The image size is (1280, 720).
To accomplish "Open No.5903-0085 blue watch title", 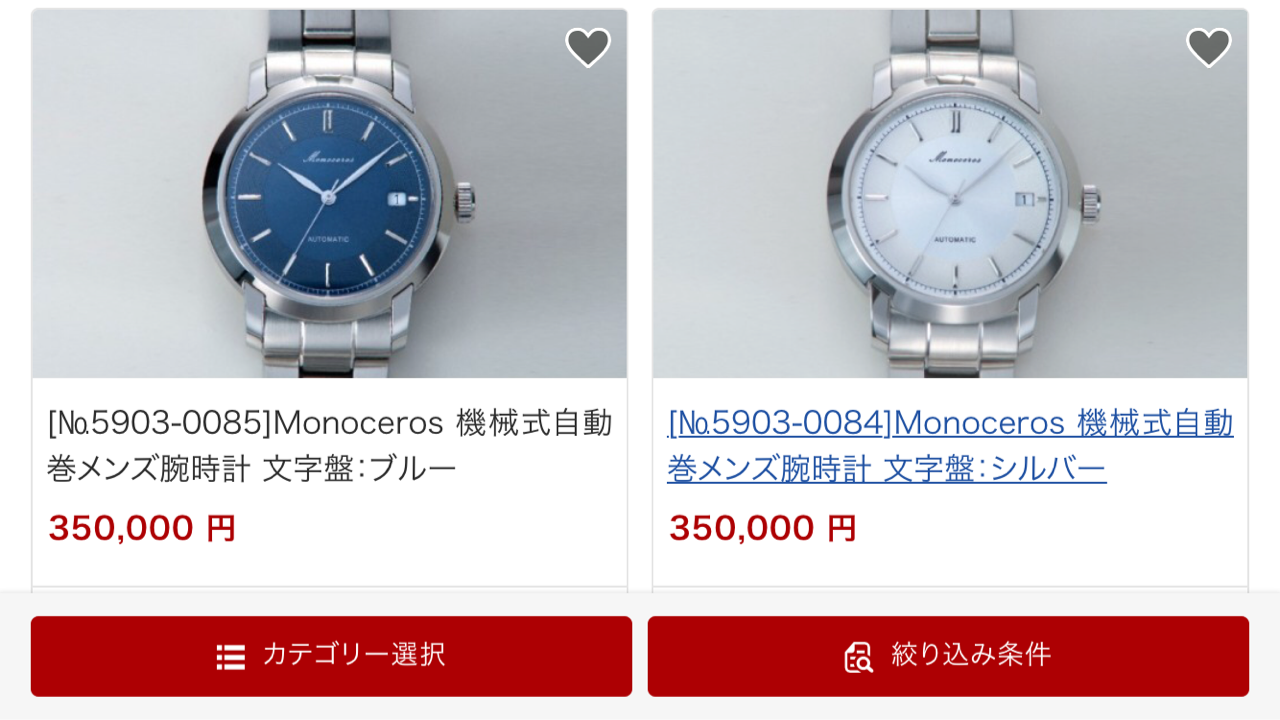I will (330, 446).
